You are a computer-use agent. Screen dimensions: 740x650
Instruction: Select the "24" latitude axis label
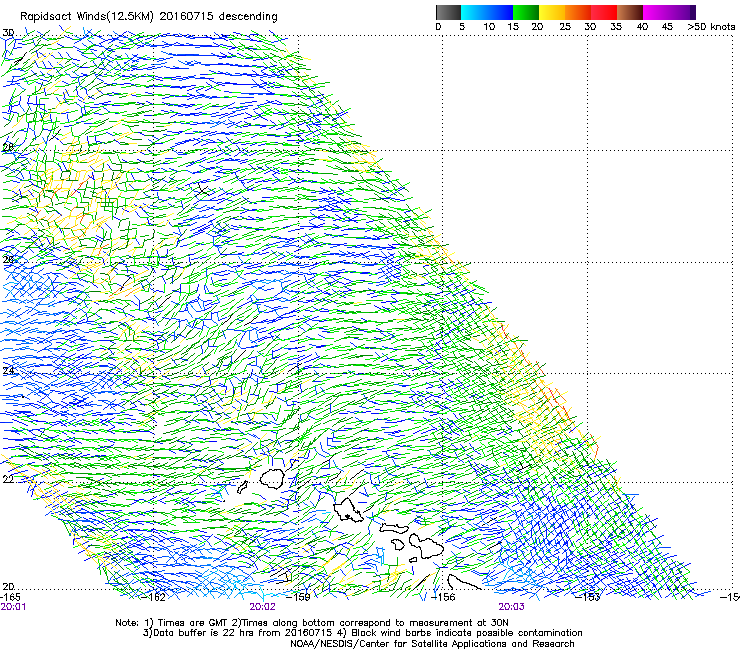(8, 371)
